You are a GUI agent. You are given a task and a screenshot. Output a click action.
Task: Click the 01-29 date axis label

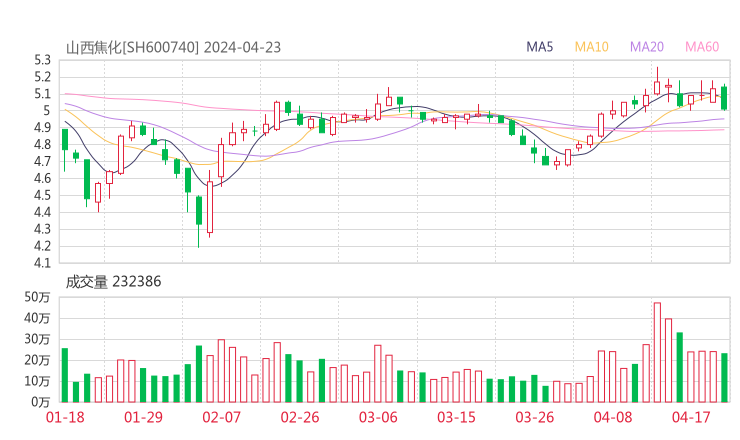(x=143, y=417)
